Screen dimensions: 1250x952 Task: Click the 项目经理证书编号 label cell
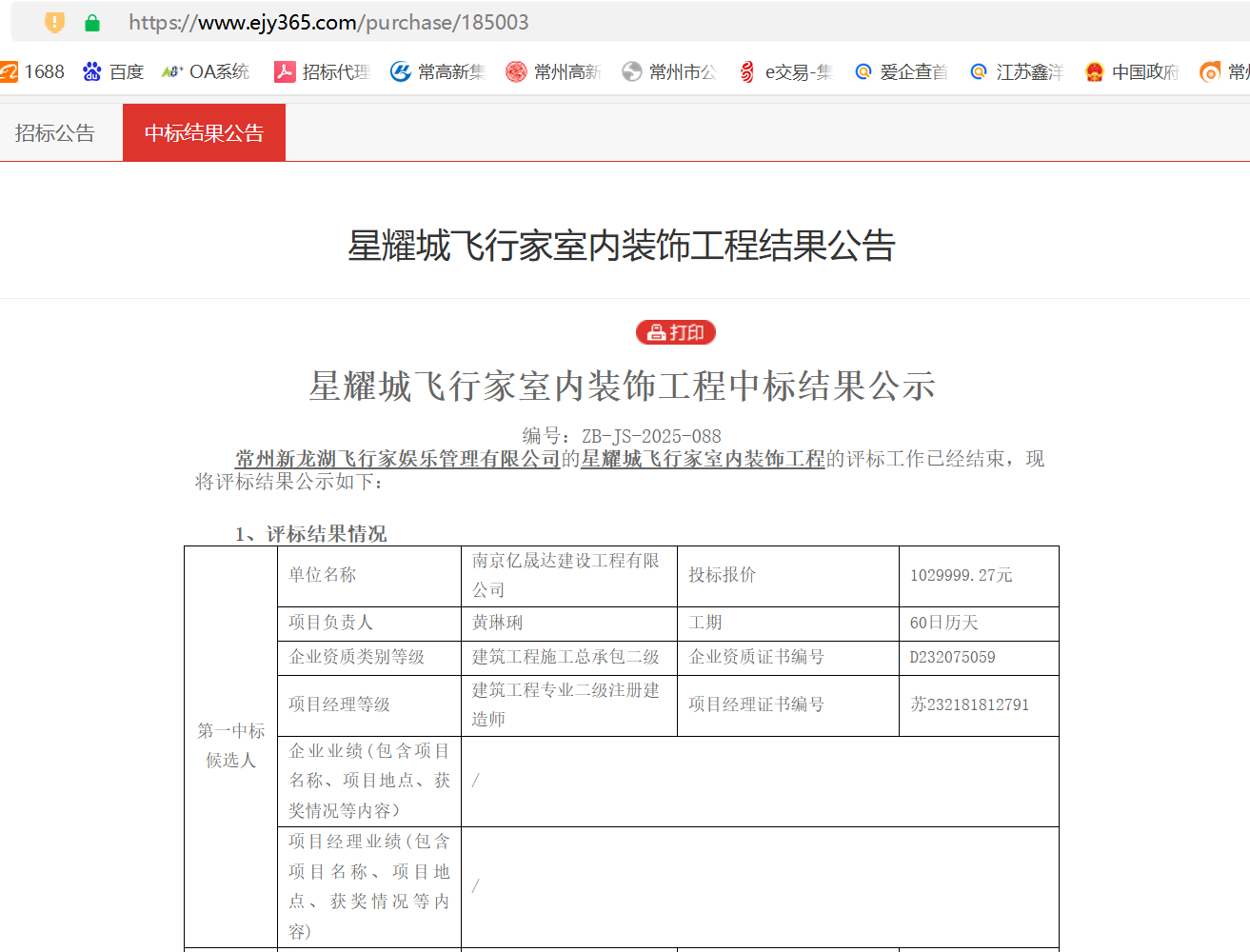788,705
